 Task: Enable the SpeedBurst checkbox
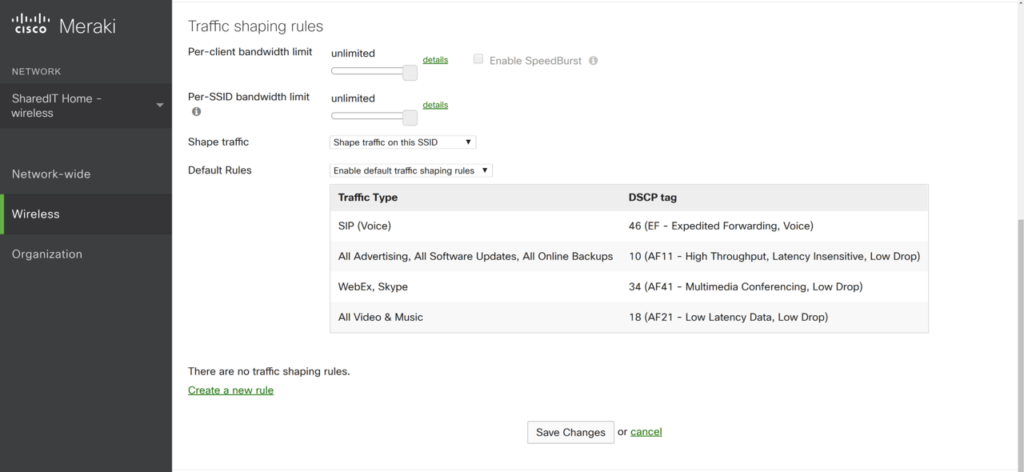(x=478, y=60)
